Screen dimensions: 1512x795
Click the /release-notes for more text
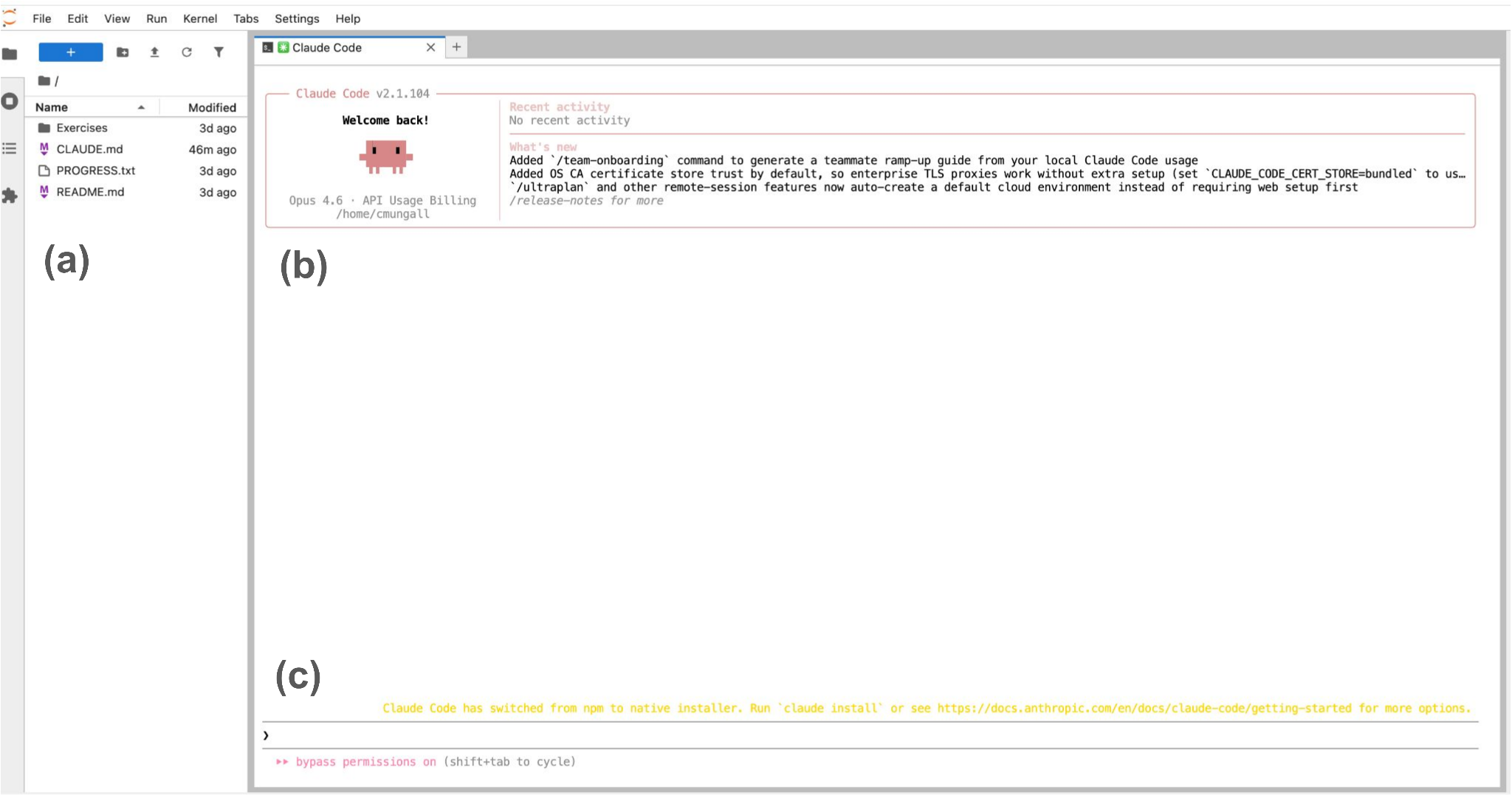(586, 201)
